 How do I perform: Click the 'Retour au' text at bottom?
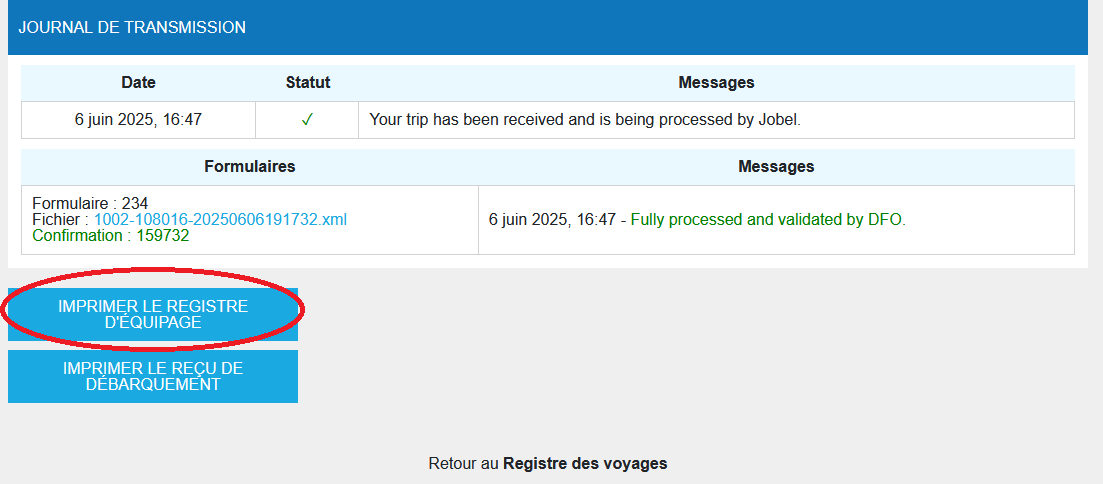click(x=463, y=463)
